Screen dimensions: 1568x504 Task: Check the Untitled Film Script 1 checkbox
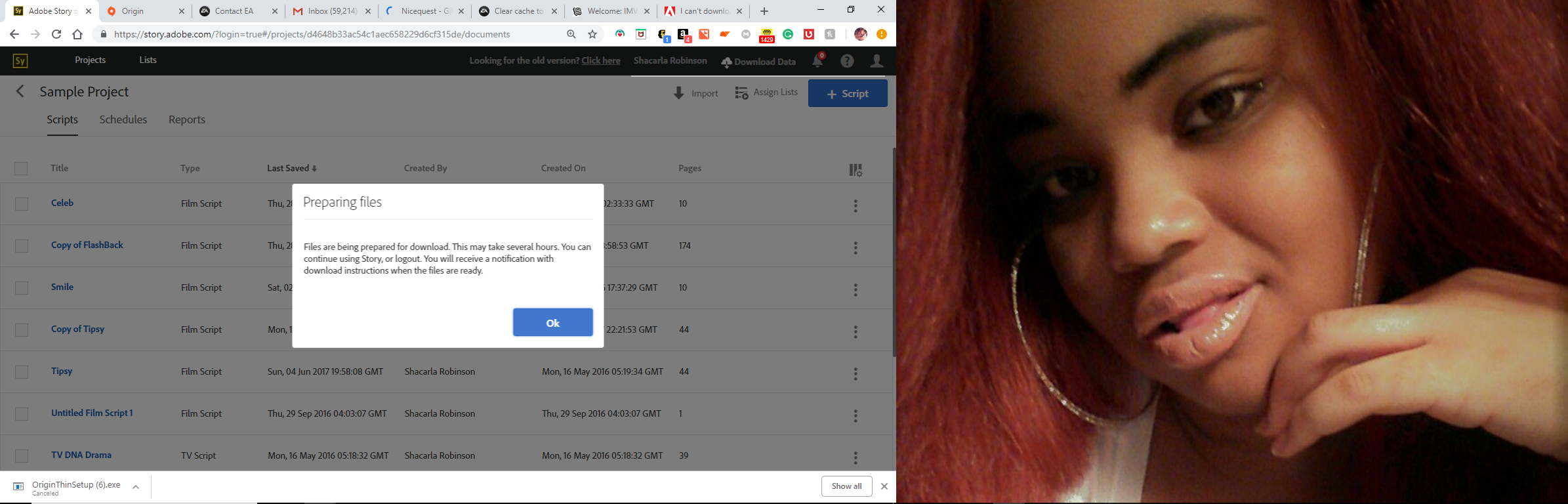(x=22, y=414)
